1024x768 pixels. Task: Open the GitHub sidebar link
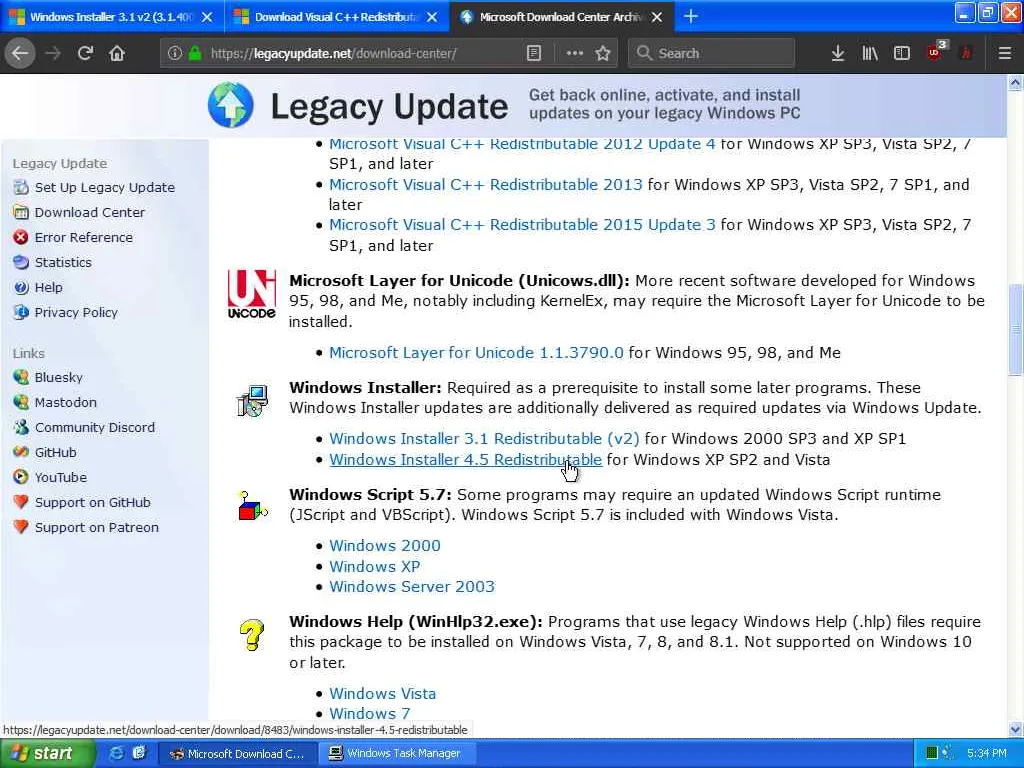coord(56,452)
